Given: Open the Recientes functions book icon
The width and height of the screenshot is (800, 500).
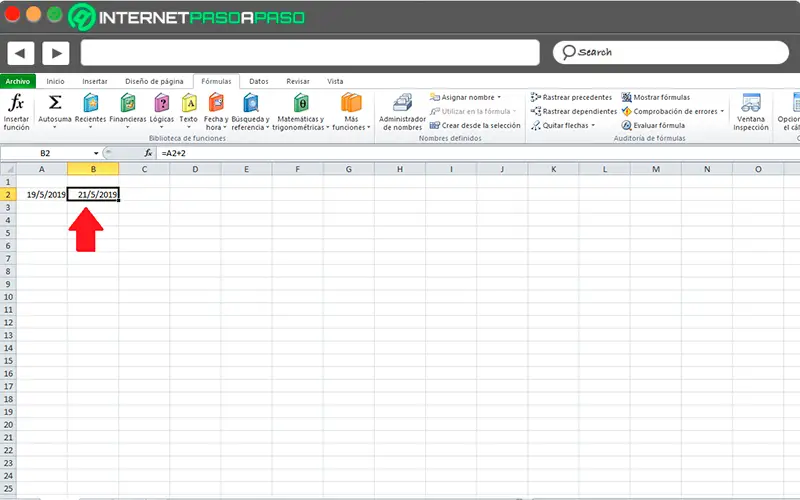Looking at the screenshot, I should (91, 103).
